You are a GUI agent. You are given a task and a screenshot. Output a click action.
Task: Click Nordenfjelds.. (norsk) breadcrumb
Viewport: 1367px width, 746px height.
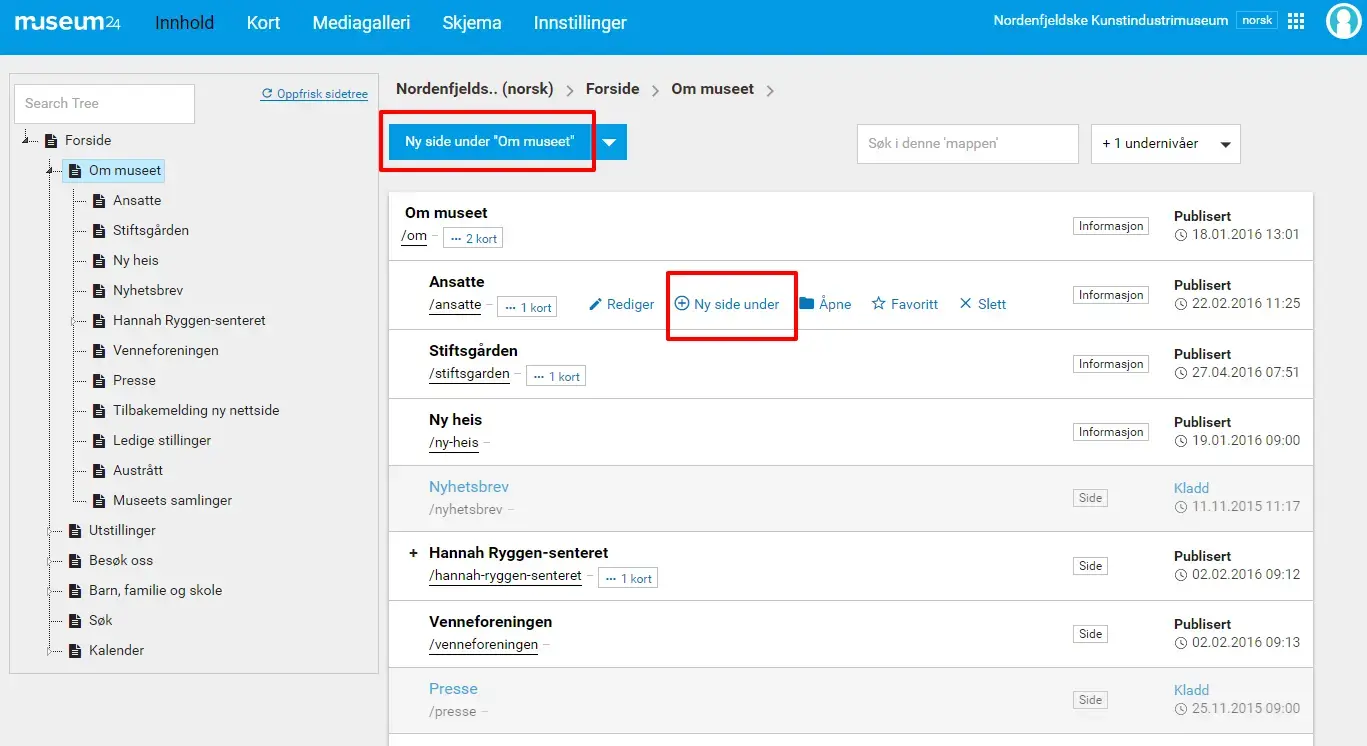pyautogui.click(x=475, y=89)
